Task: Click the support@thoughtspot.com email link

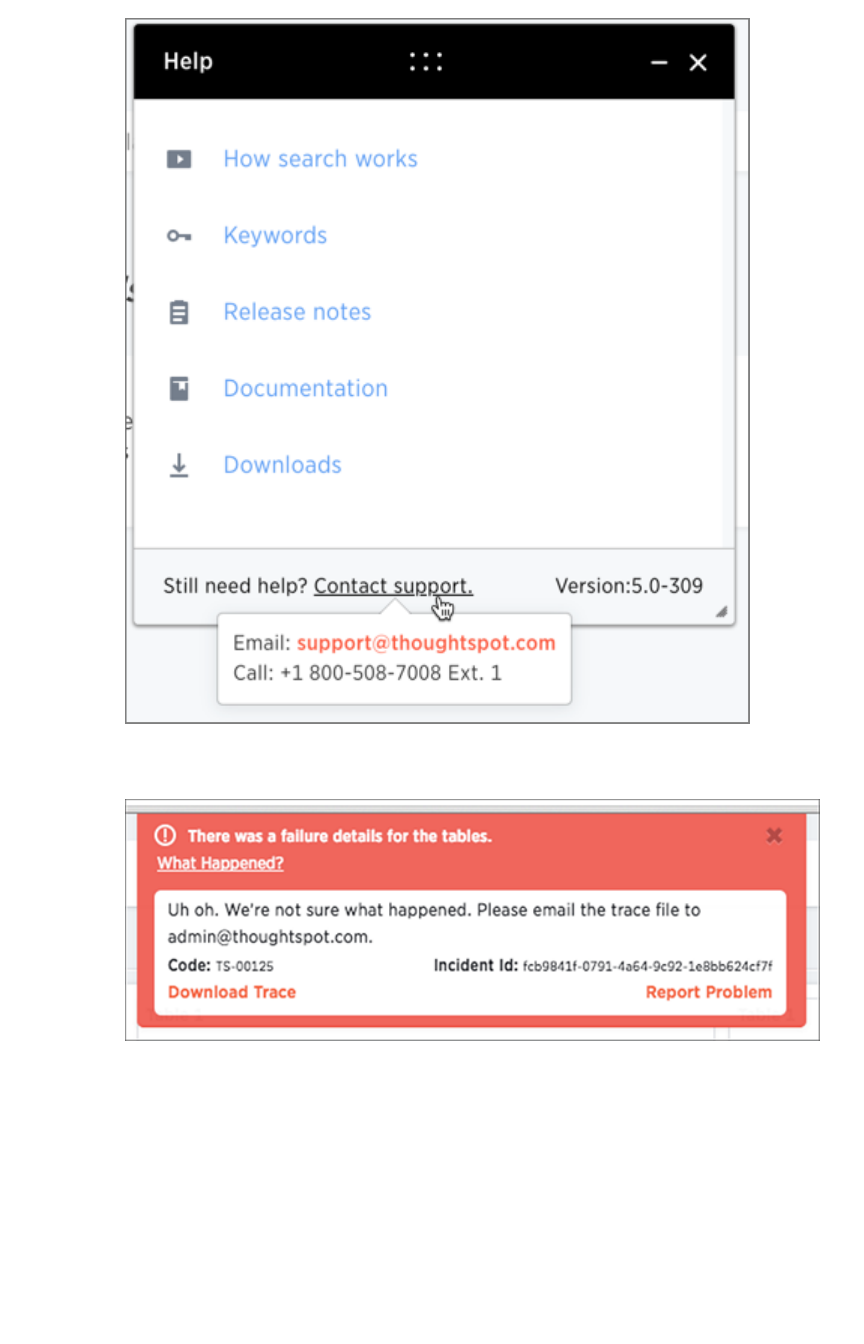Action: pos(426,643)
